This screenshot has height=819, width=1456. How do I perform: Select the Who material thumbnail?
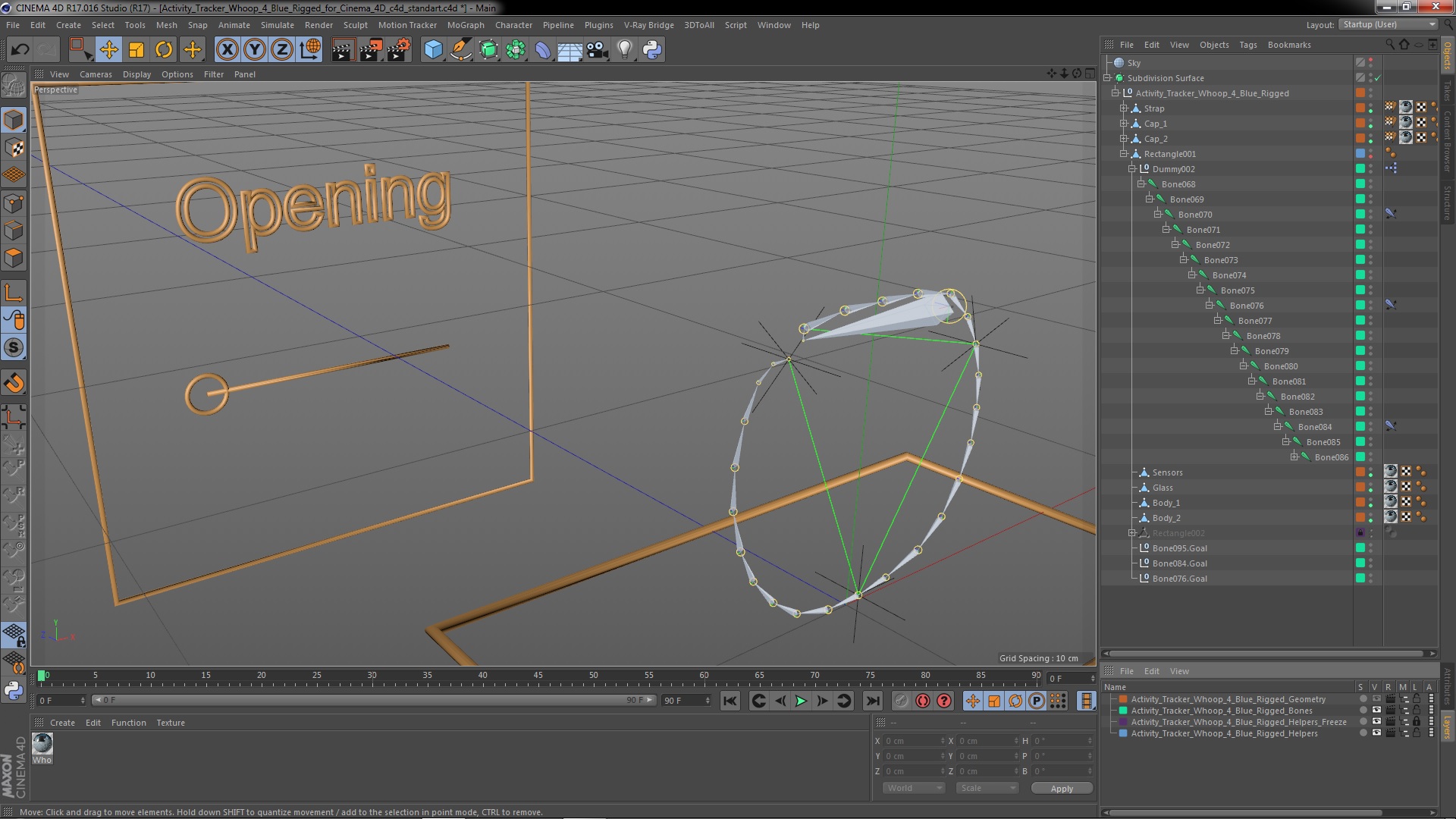42,744
